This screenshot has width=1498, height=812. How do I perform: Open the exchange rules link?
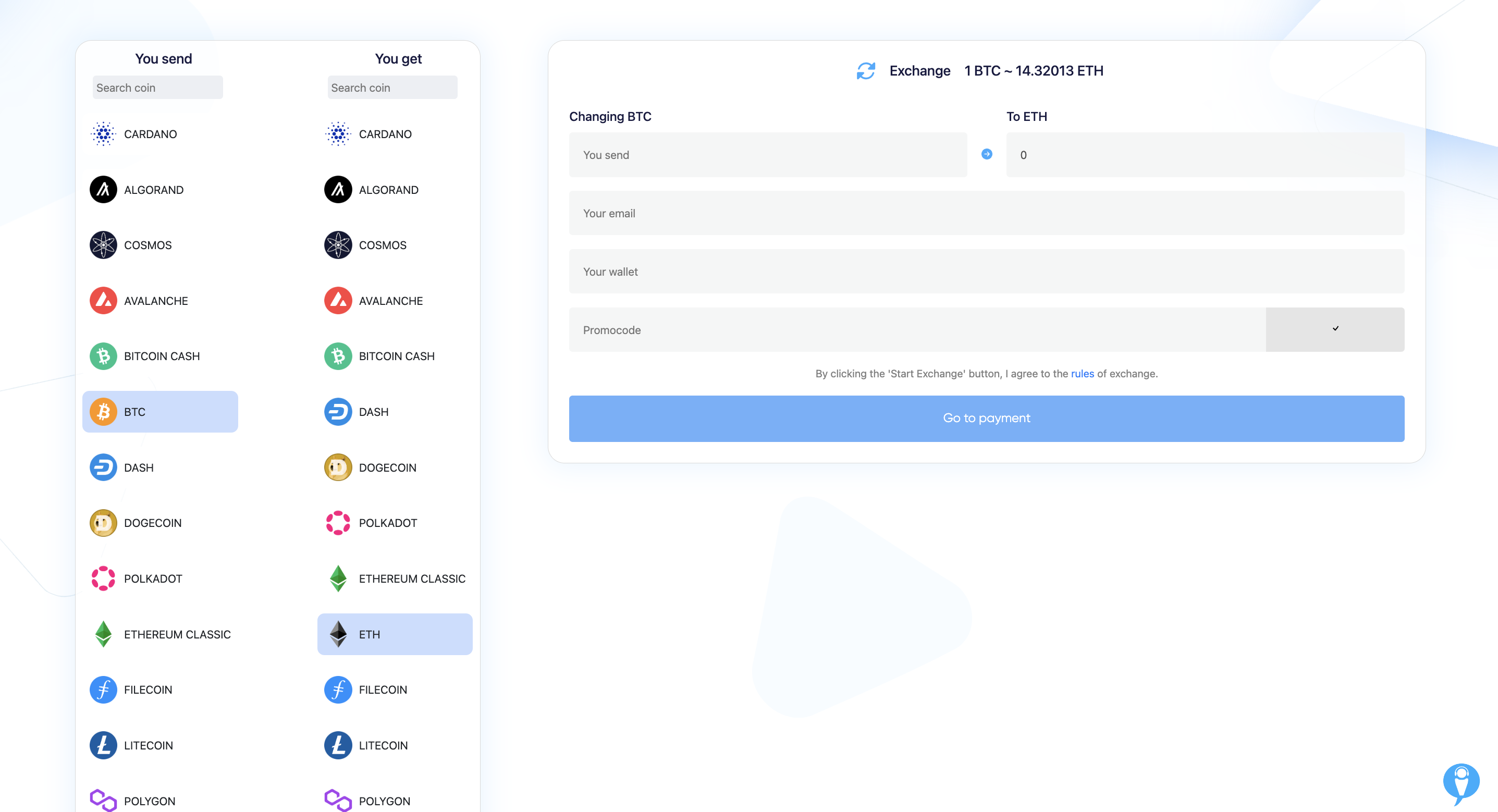(1082, 374)
